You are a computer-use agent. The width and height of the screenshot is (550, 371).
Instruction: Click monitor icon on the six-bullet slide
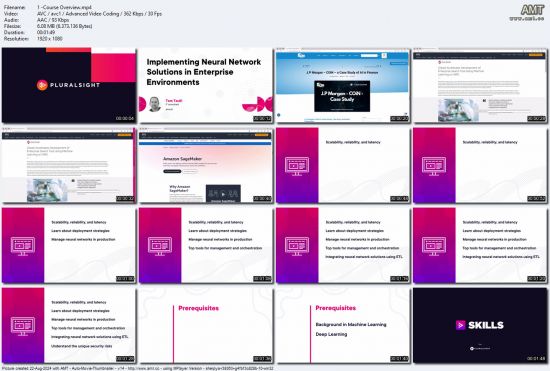pos(23,326)
